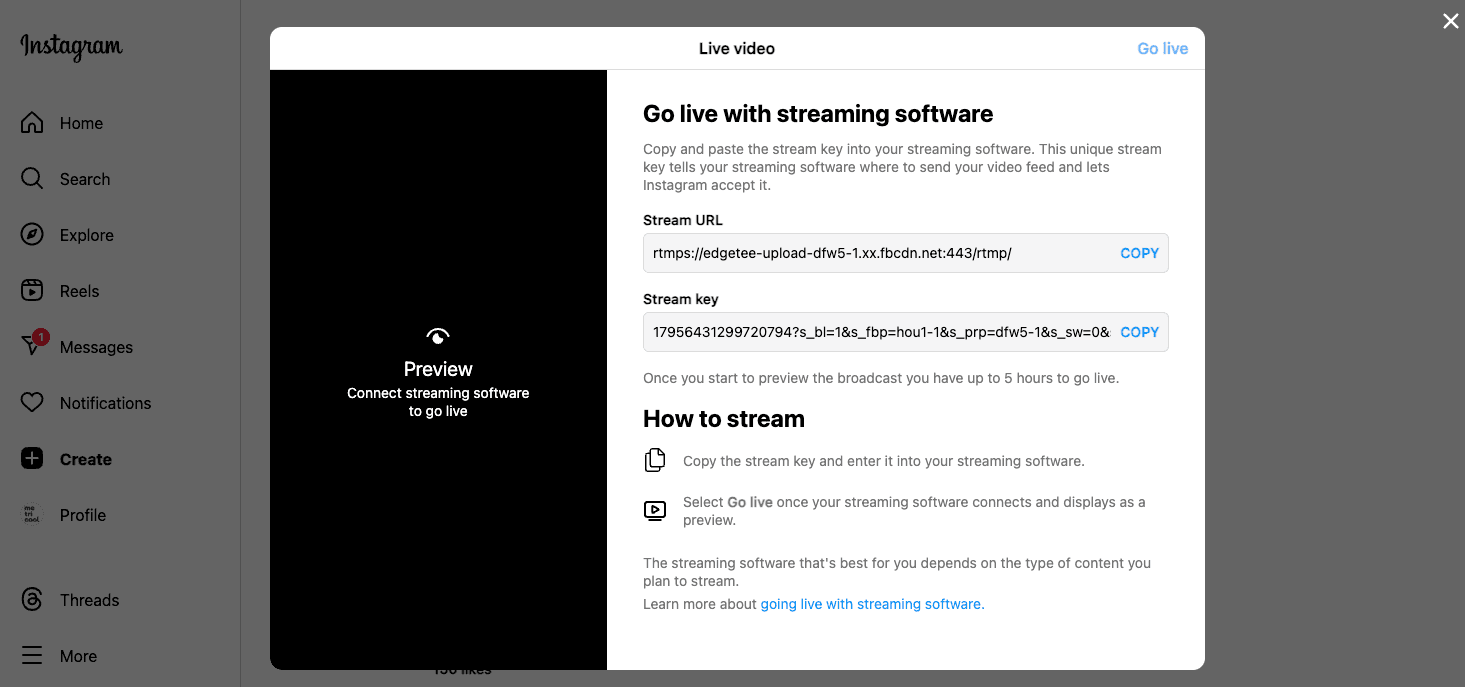Select the Create plus icon
The image size is (1465, 687).
coord(33,458)
